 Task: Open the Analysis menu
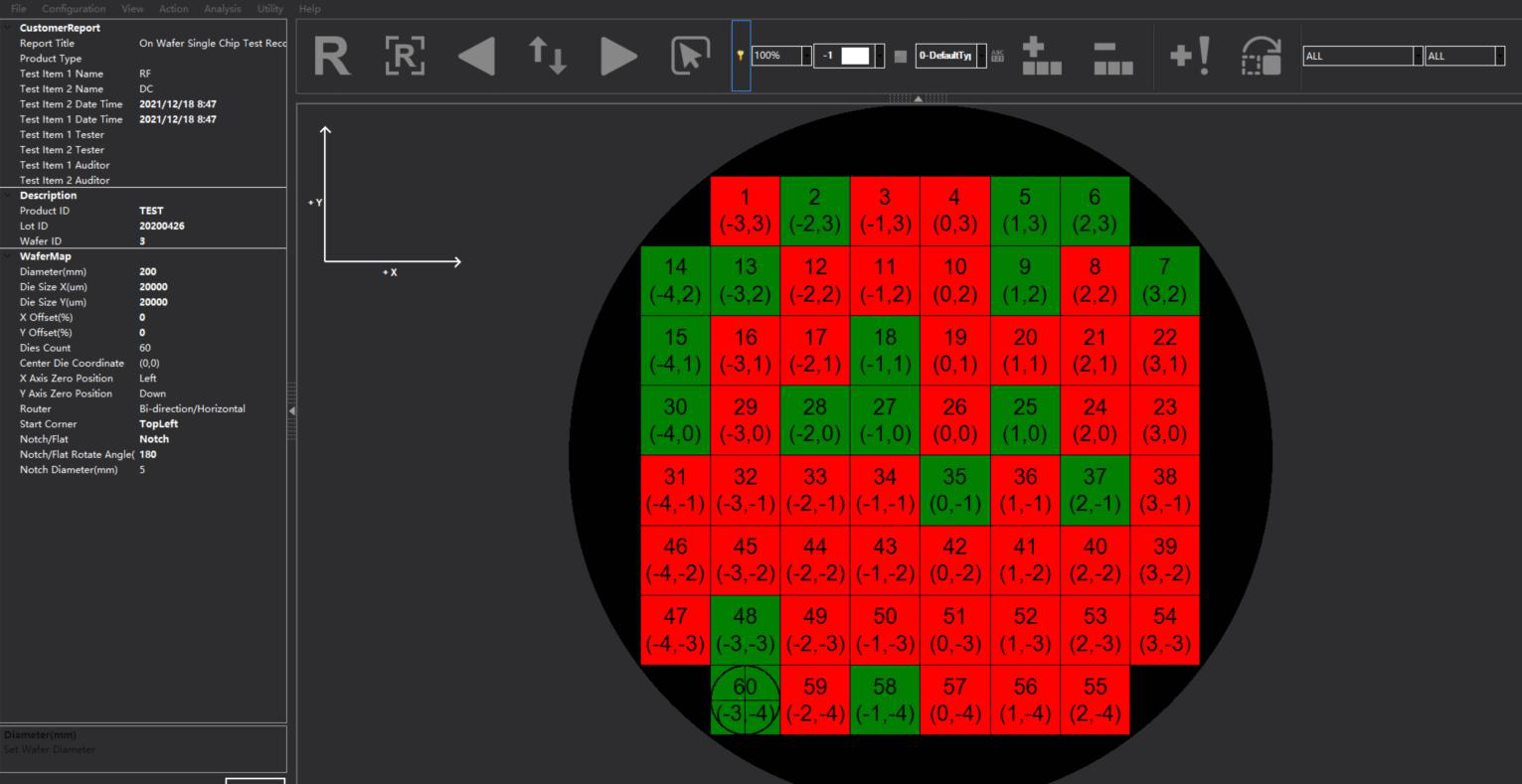coord(223,9)
